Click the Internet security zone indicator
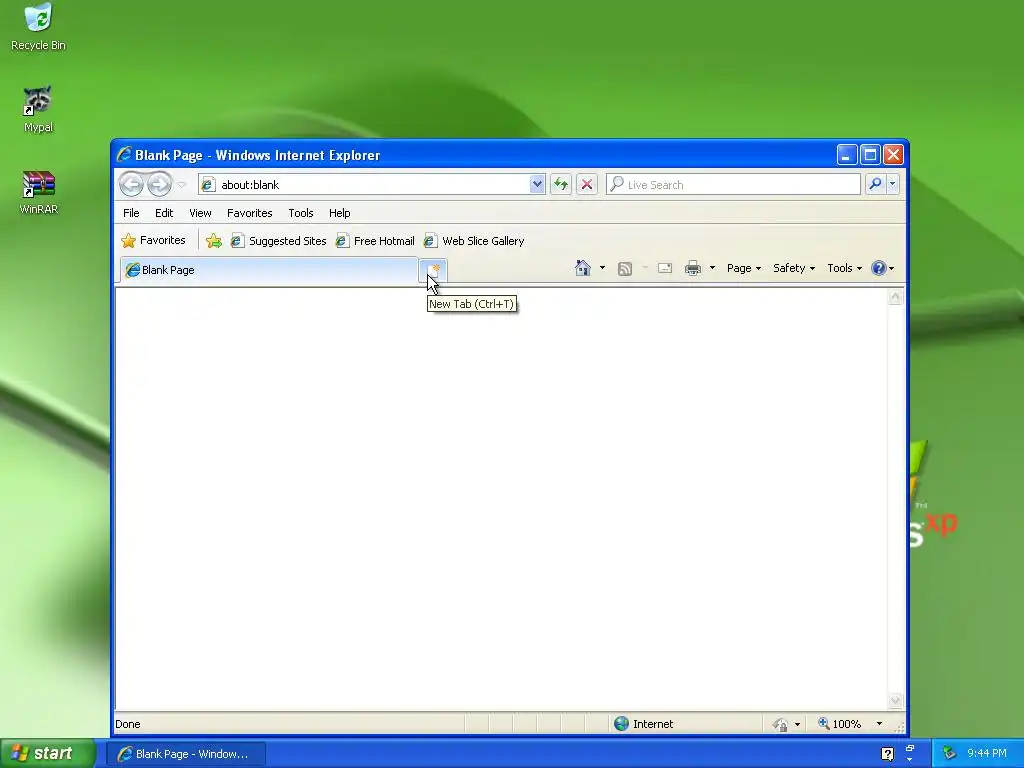The image size is (1024, 768). pos(643,724)
